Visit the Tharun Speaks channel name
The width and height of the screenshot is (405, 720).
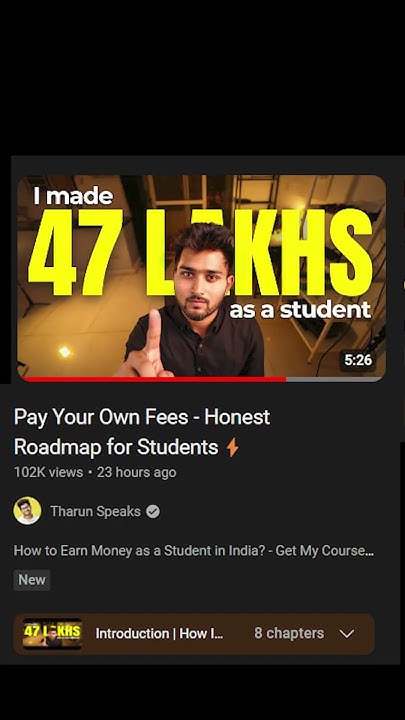96,512
